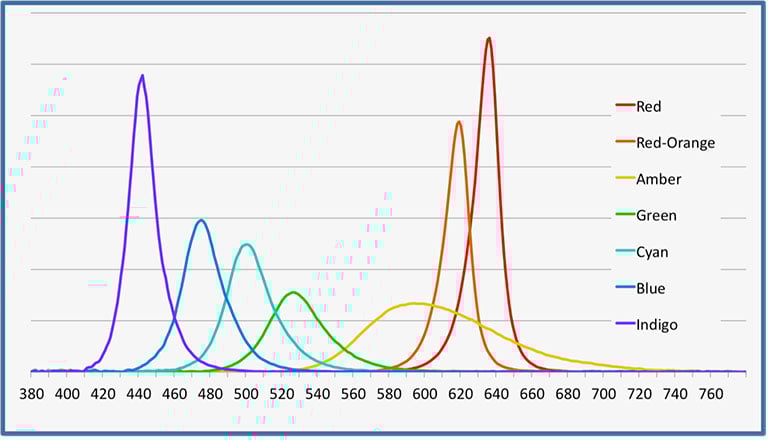Select the Cyan legend line swatch
770x440 pixels.
point(626,250)
